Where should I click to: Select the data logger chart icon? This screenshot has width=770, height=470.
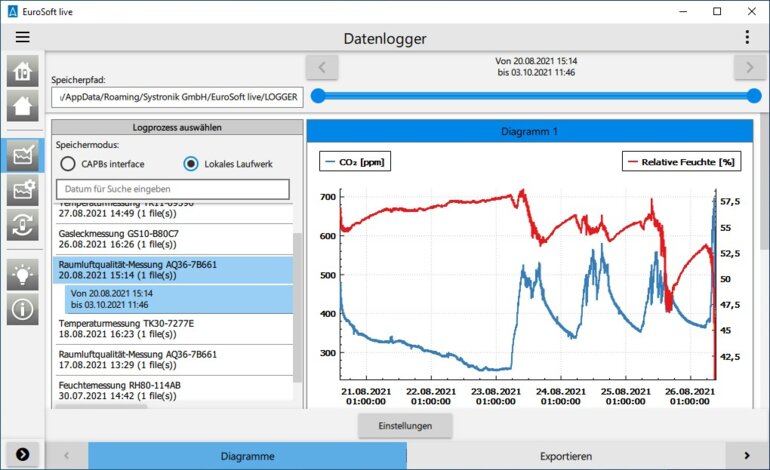(22, 155)
